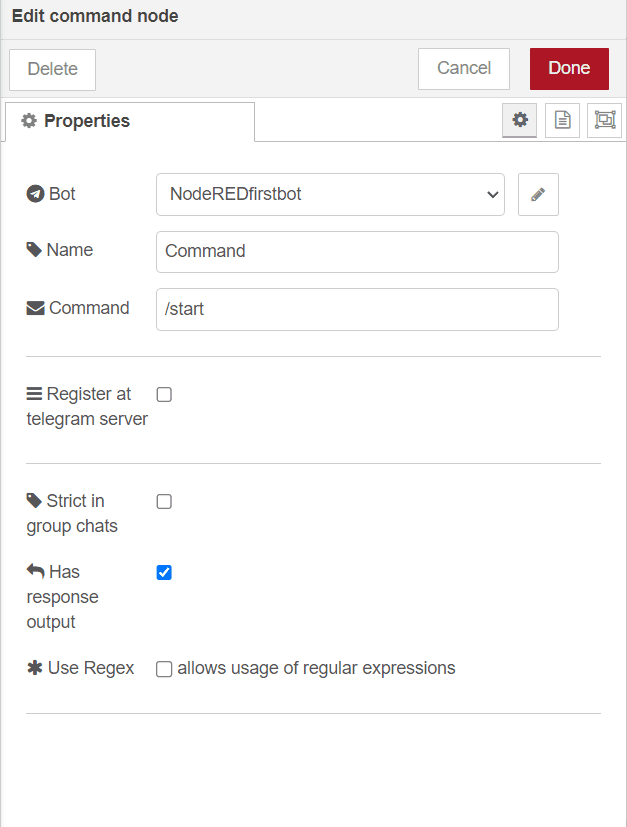Click the disabled Delete button
627x827 pixels.
51,69
